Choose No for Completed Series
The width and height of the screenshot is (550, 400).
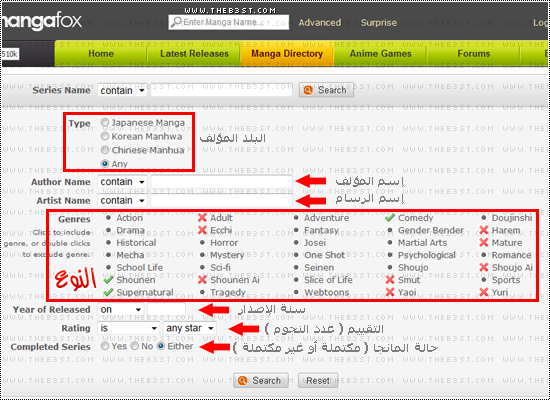pyautogui.click(x=134, y=346)
